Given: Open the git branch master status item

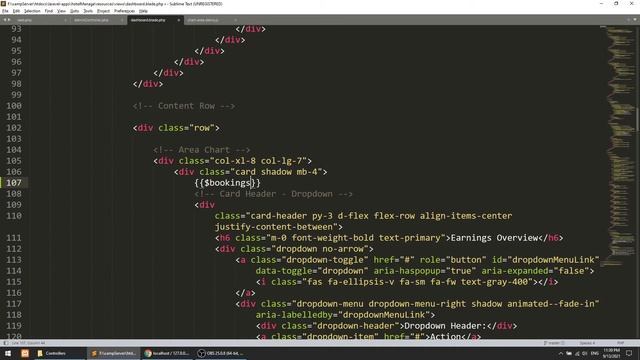Looking at the screenshot, I should [553, 343].
